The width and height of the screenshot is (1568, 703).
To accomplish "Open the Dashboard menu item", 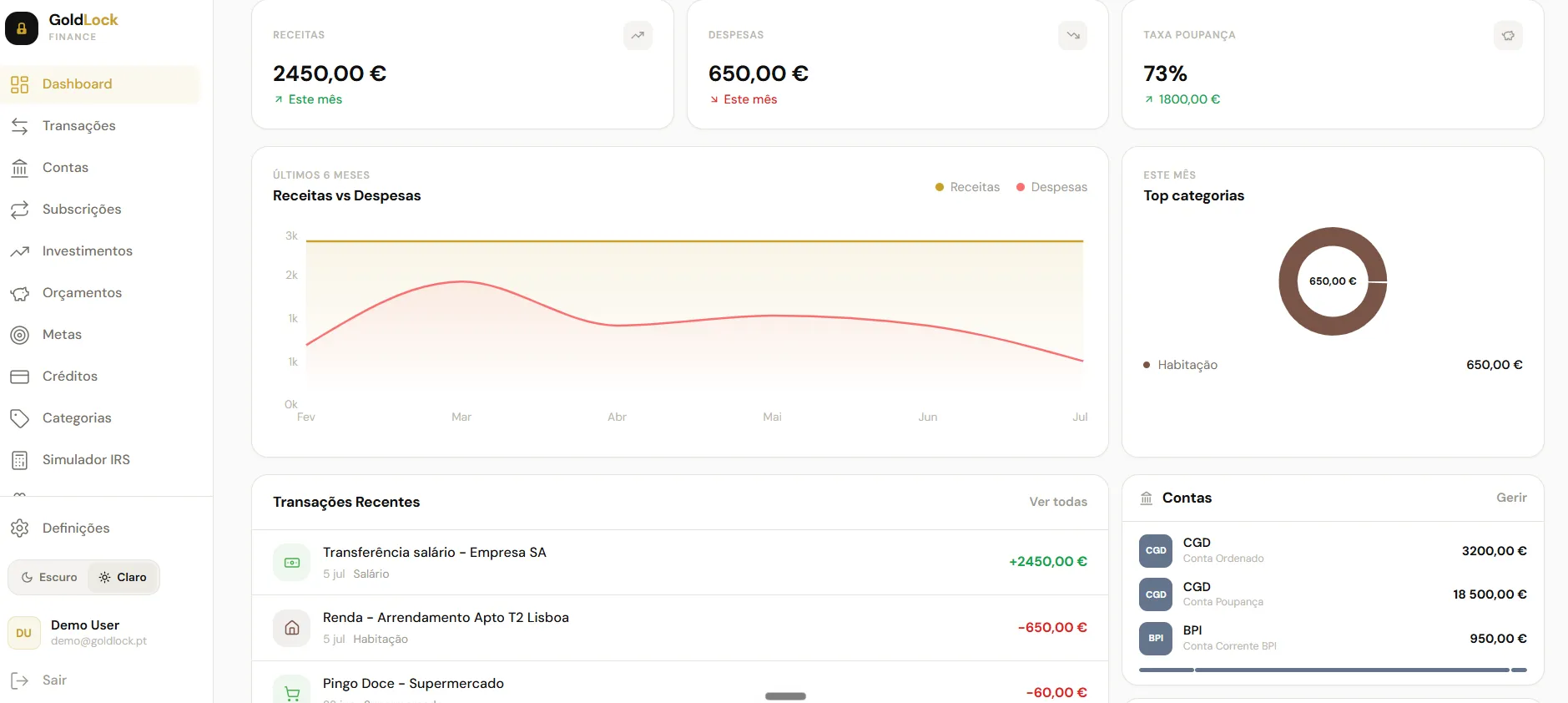I will [100, 84].
